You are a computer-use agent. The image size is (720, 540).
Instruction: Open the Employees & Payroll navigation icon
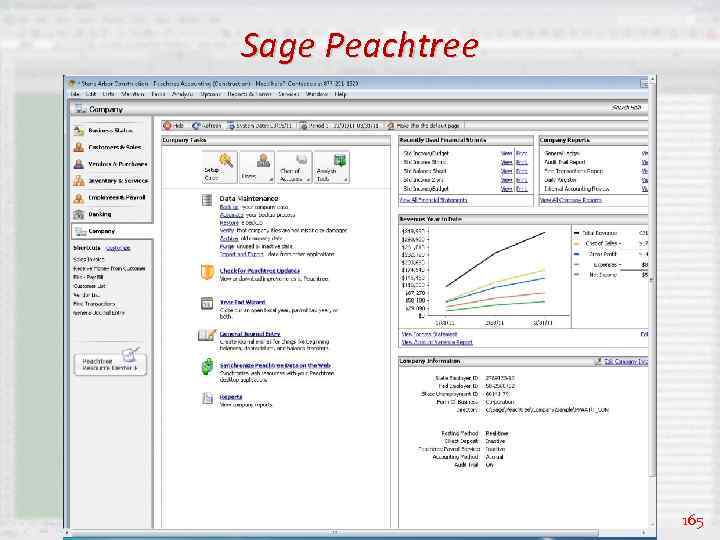point(79,198)
